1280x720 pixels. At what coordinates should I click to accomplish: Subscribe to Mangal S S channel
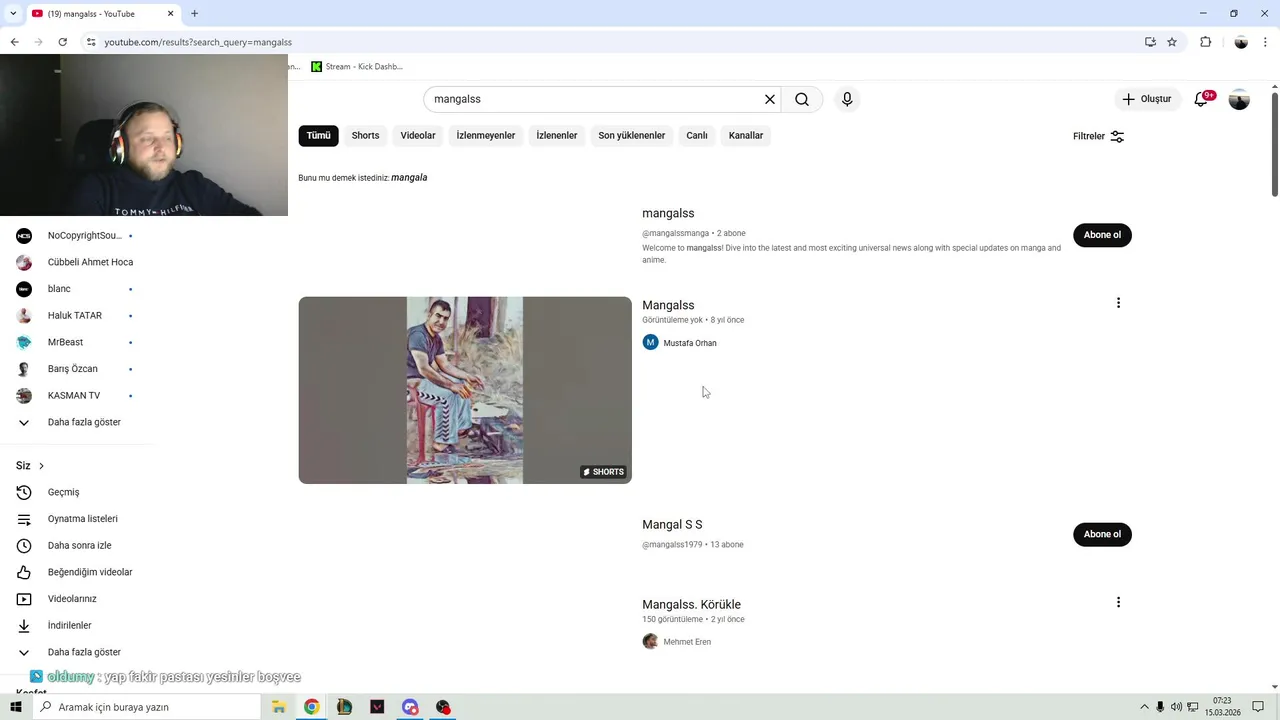point(1102,534)
